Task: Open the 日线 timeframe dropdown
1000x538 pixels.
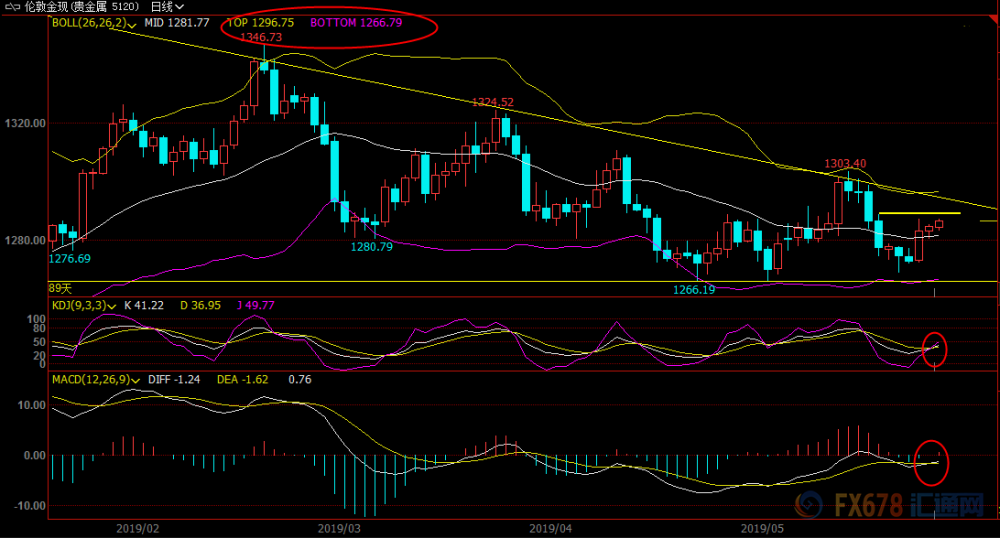Action: click(167, 7)
